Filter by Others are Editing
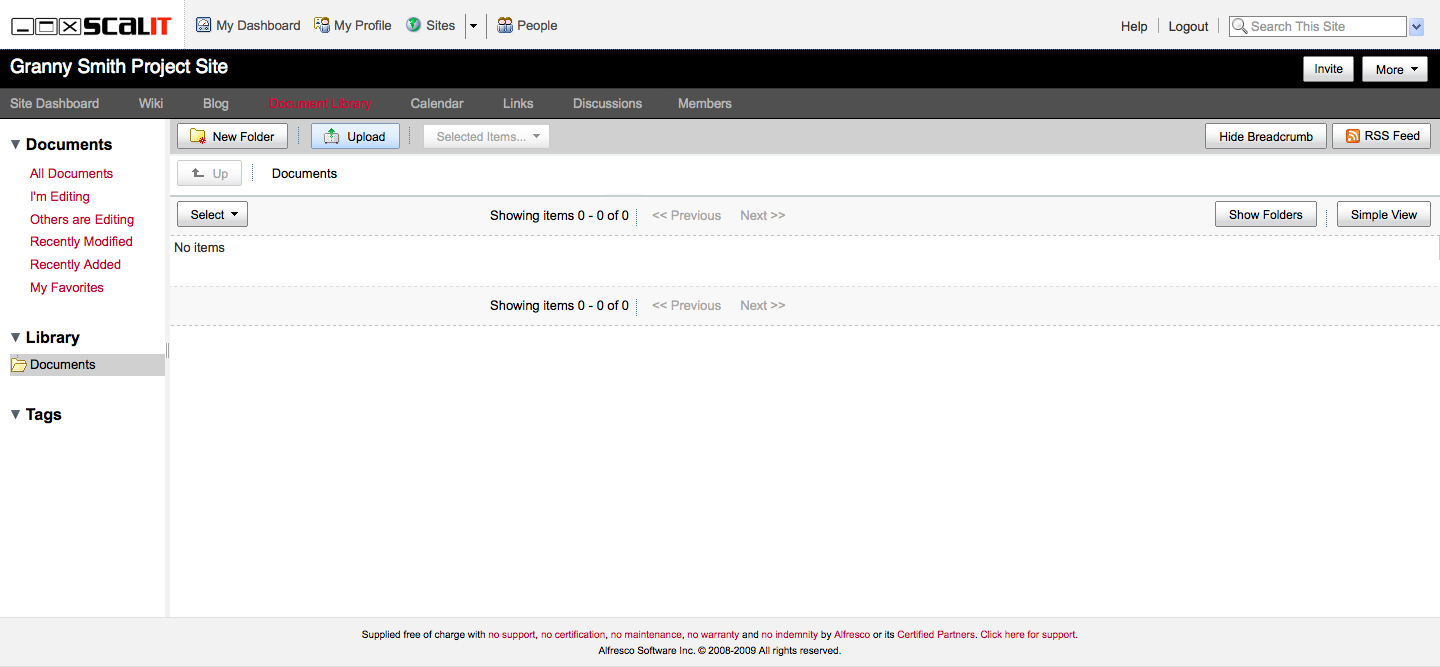The width and height of the screenshot is (1440, 667). click(x=82, y=219)
